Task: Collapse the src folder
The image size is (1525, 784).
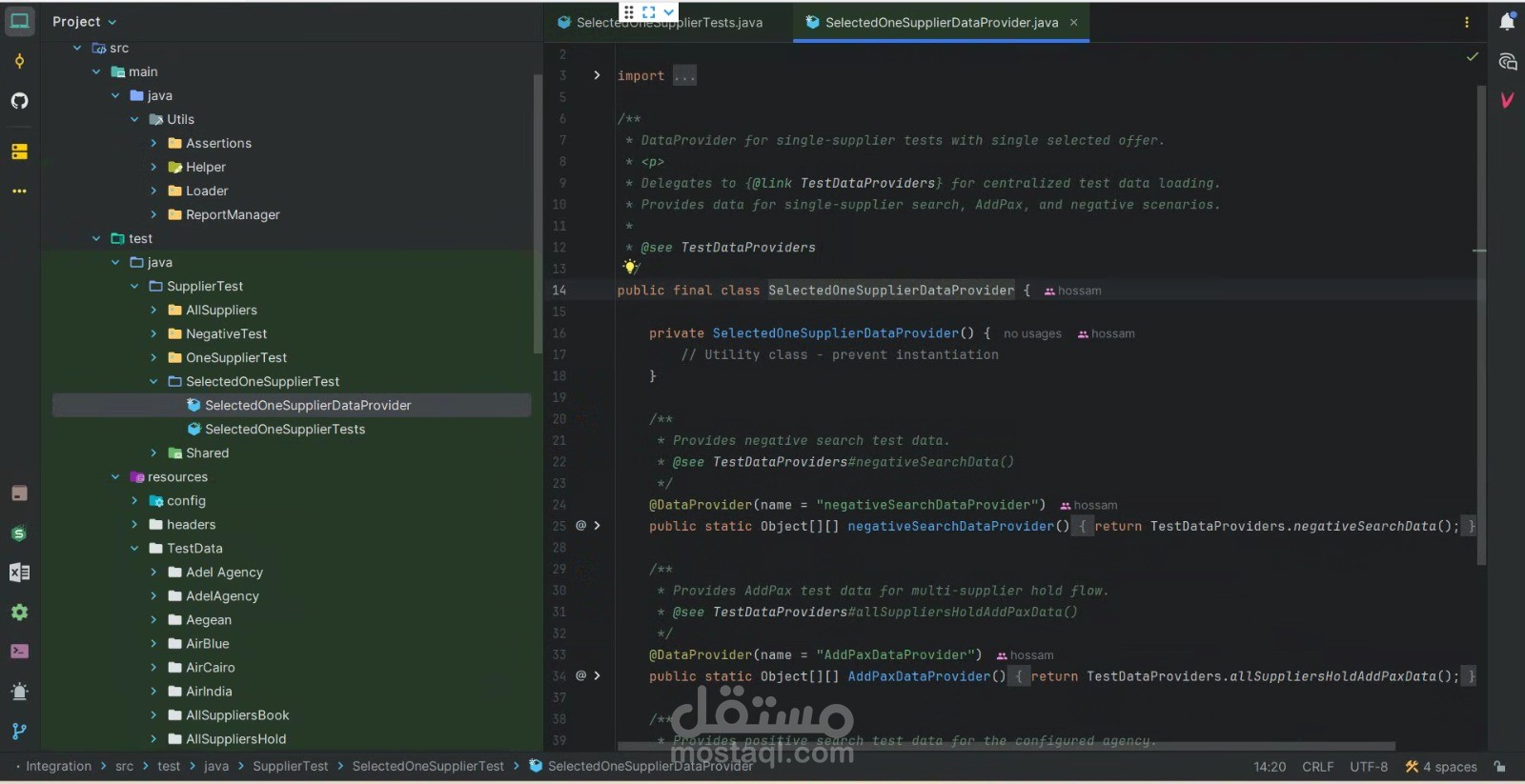Action: (77, 48)
